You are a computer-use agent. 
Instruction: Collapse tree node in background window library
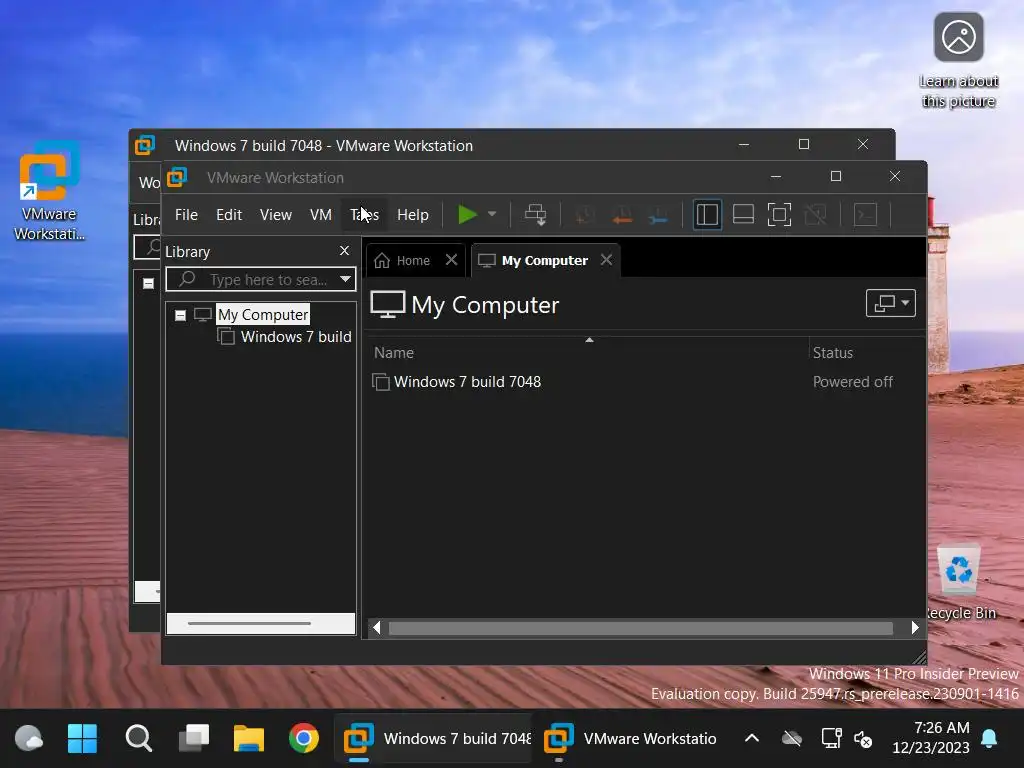tap(148, 283)
